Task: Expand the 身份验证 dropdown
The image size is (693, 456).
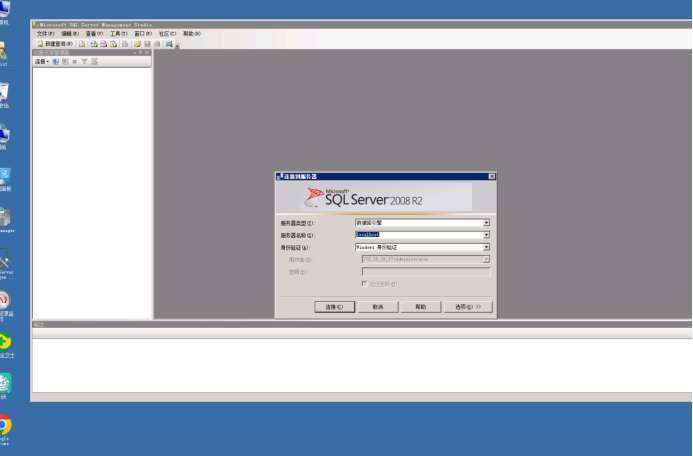Action: click(486, 247)
